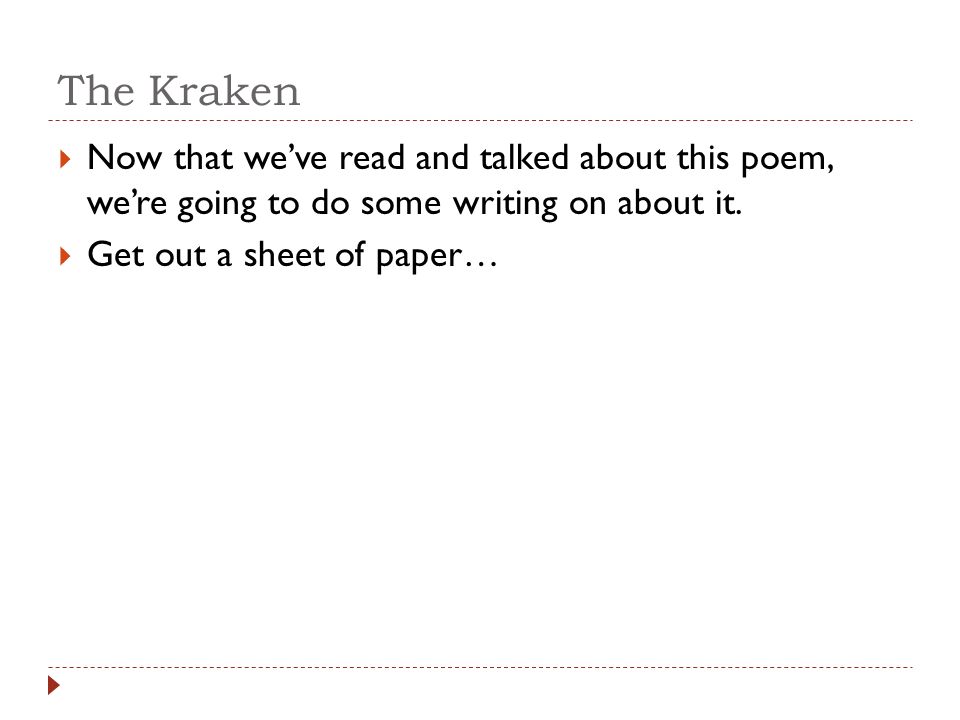Click the dashed line above the footer

click(480, 667)
